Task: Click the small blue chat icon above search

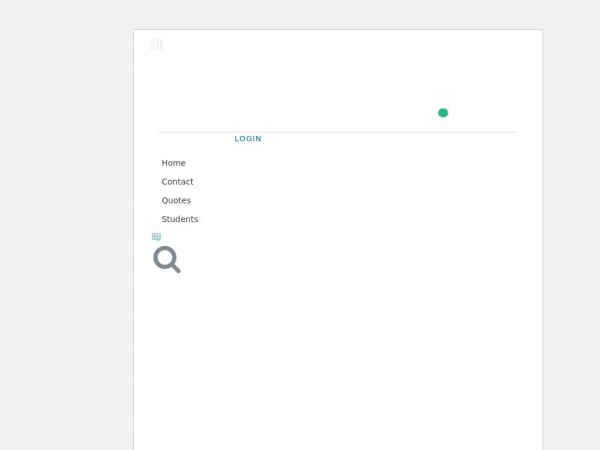Action: (x=157, y=237)
